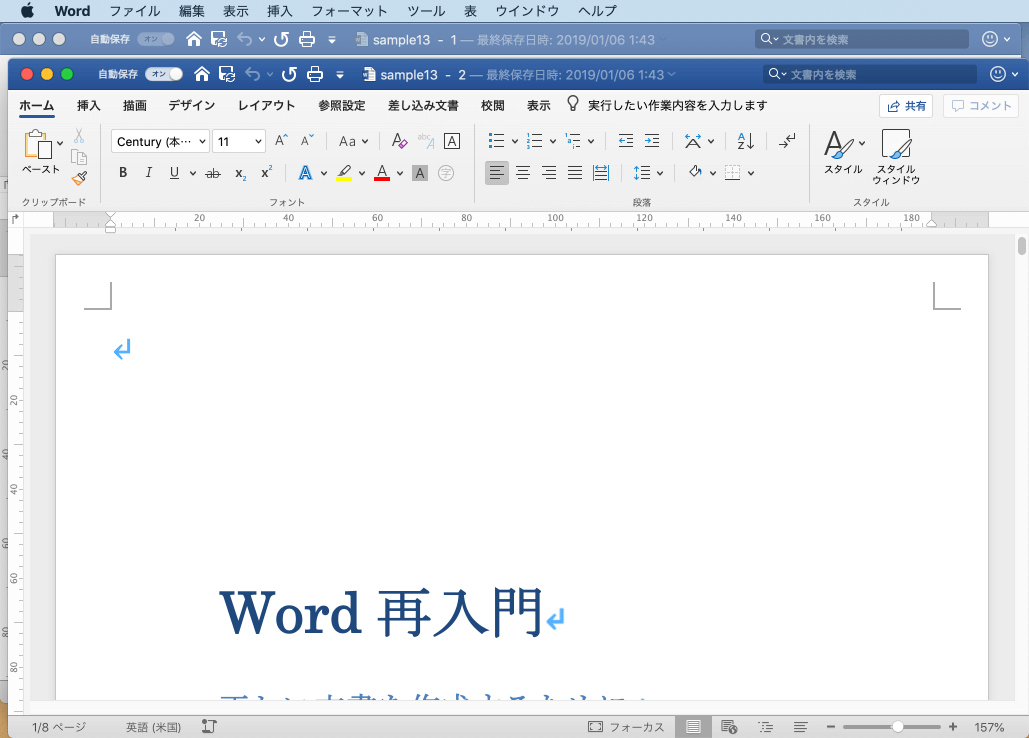Image resolution: width=1029 pixels, height=738 pixels.
Task: Justify the paragraph text
Action: [x=575, y=173]
